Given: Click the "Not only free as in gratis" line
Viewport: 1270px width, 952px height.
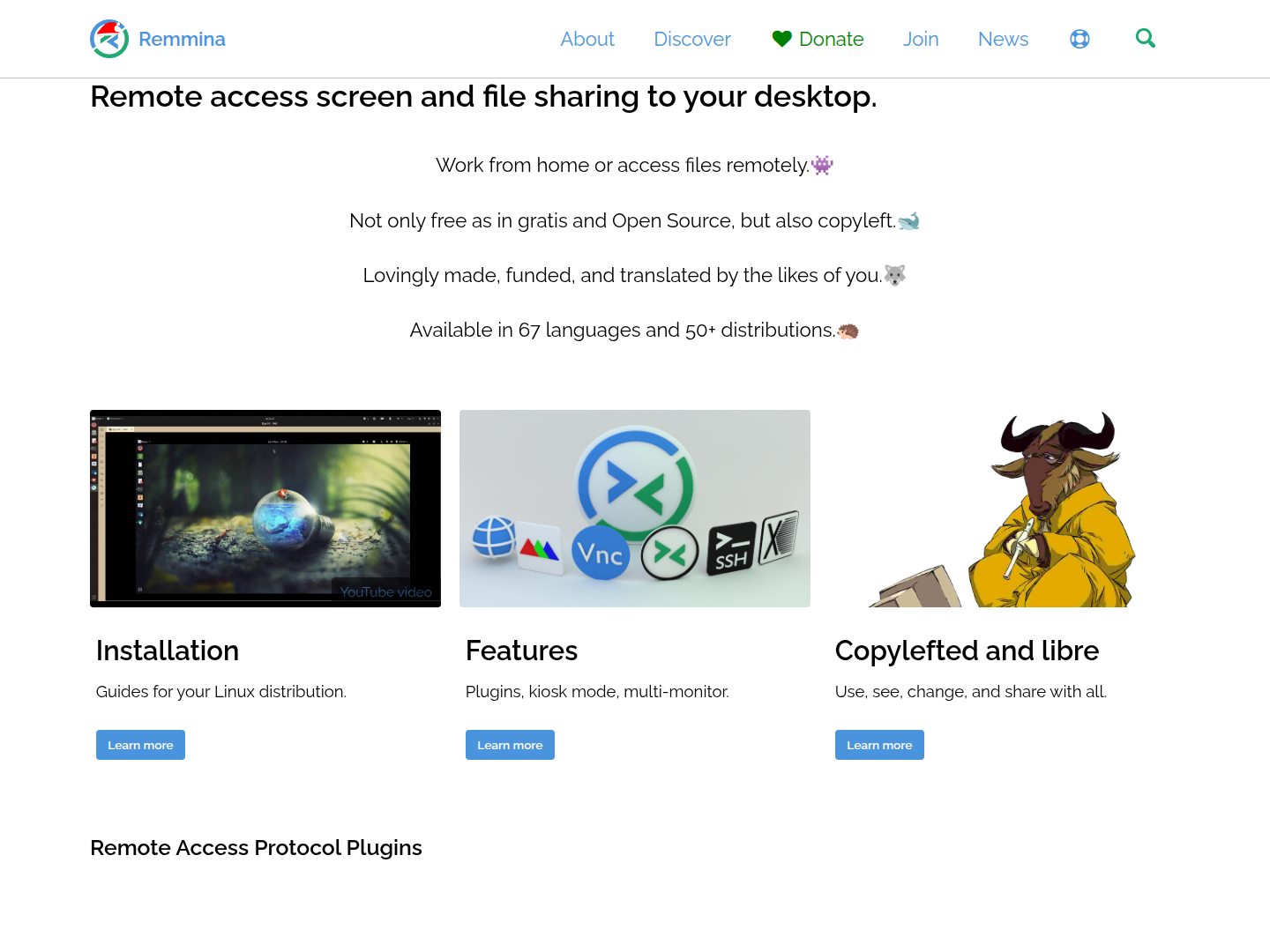Looking at the screenshot, I should pos(623,220).
